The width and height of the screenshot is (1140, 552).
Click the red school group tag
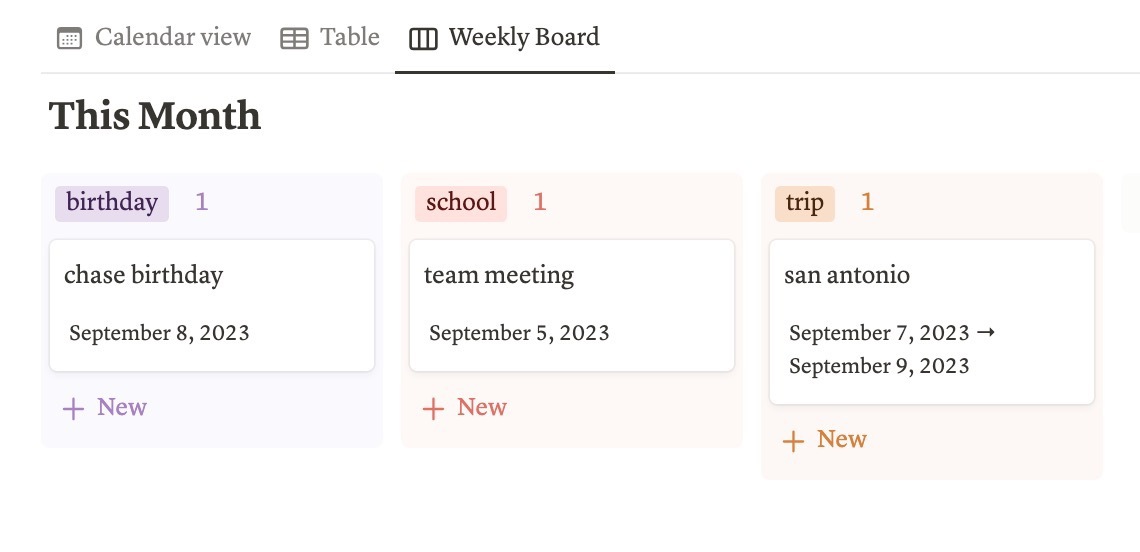click(461, 203)
